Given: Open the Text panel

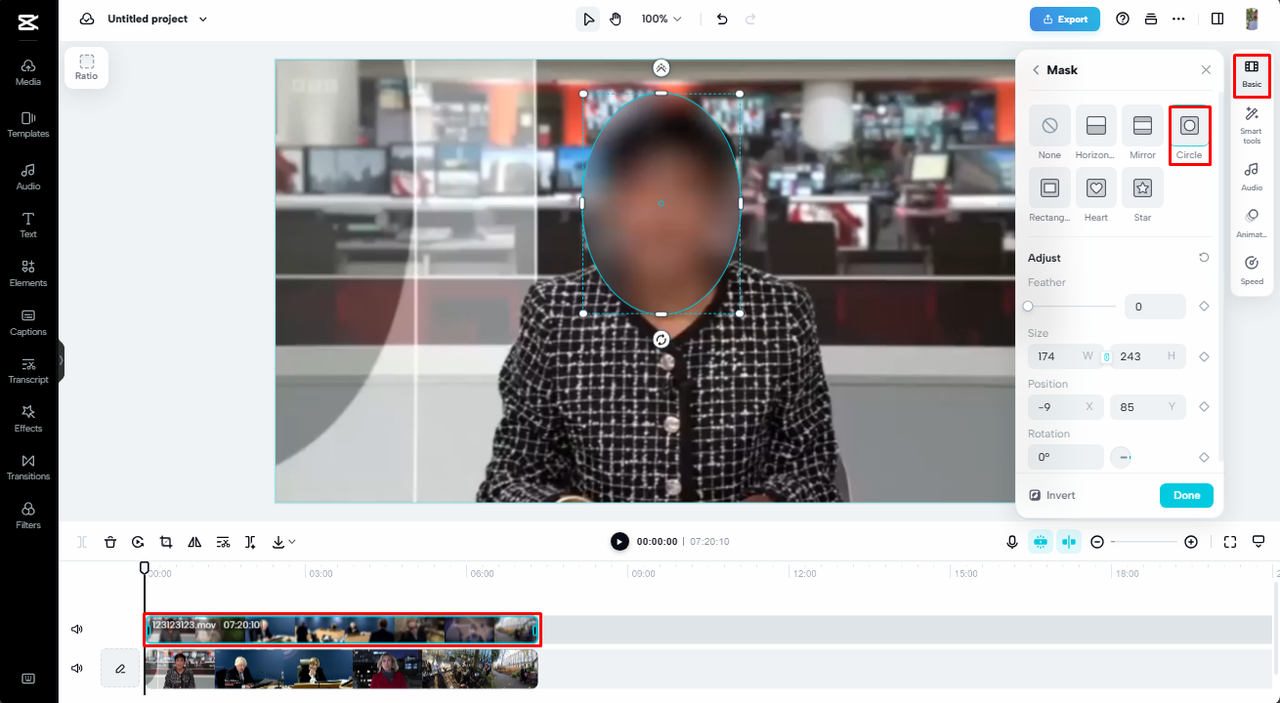Looking at the screenshot, I should (28, 225).
